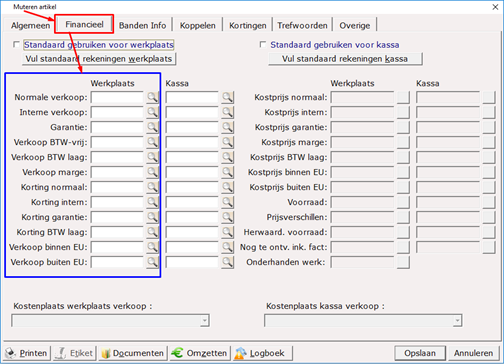Click Werkplaats Voorraad lookup button
Screen dimensions: 504x364
tap(403, 202)
